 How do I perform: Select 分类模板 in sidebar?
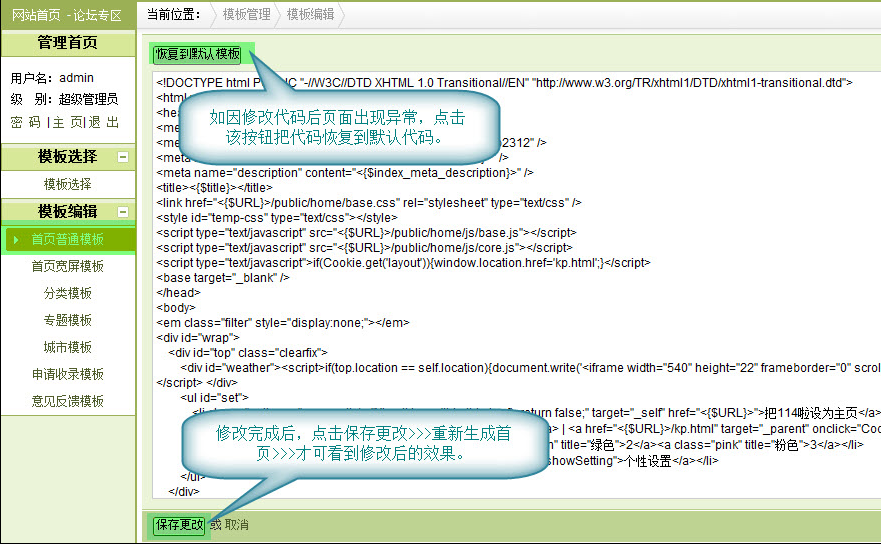point(67,293)
